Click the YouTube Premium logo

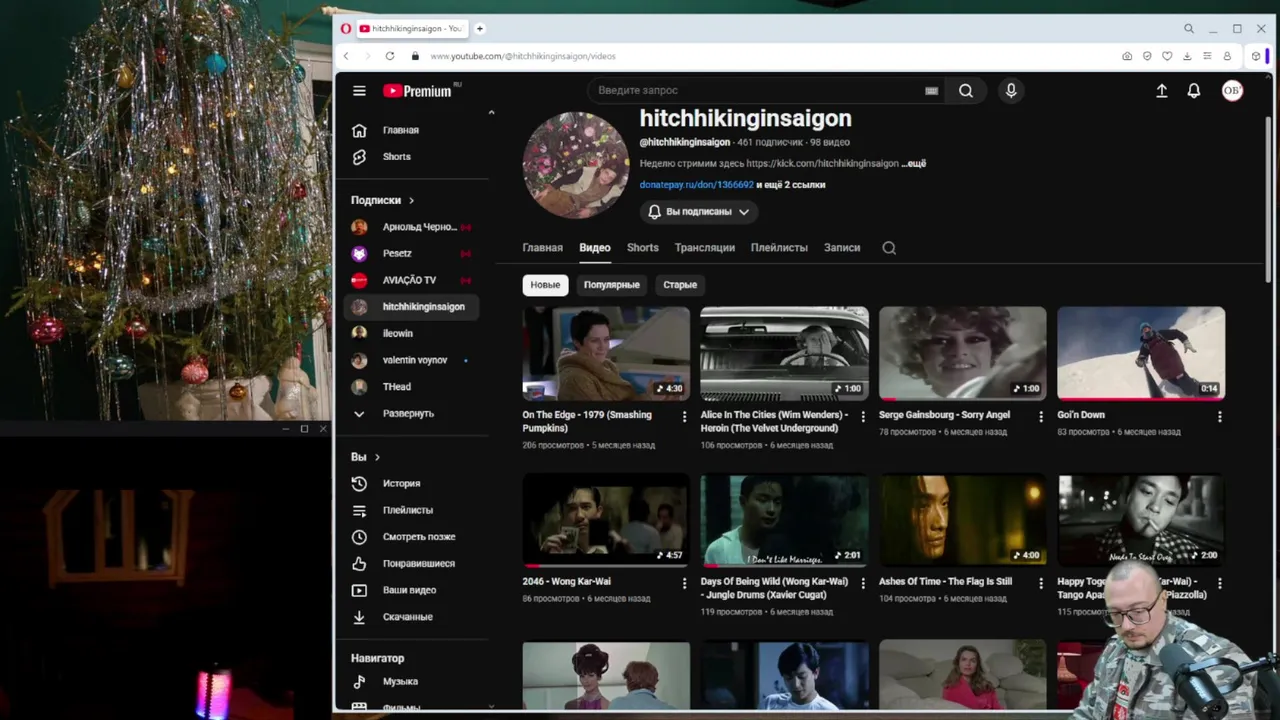click(417, 91)
